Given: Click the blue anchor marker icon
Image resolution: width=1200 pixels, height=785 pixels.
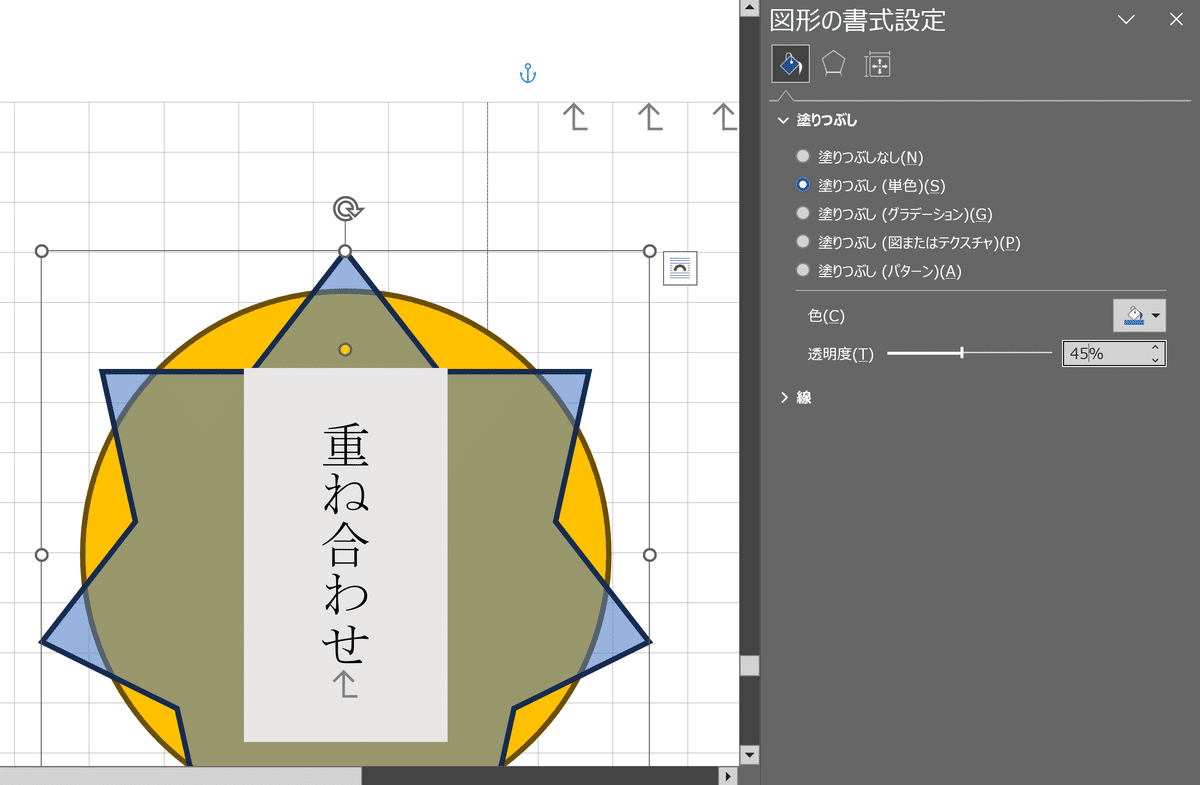Looking at the screenshot, I should point(528,73).
